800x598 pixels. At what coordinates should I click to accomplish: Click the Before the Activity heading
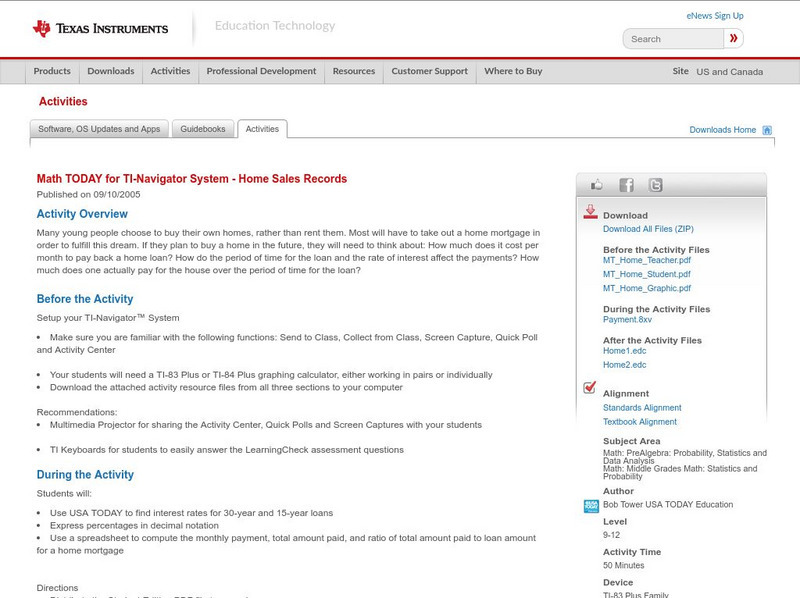point(85,299)
